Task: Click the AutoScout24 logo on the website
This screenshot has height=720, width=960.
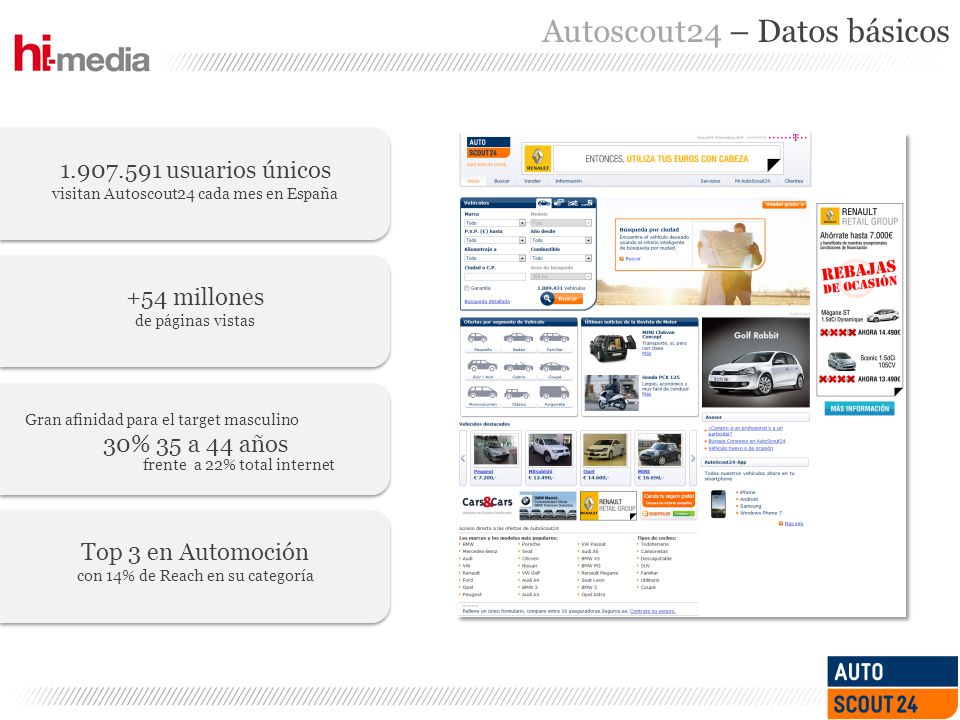Action: [488, 148]
